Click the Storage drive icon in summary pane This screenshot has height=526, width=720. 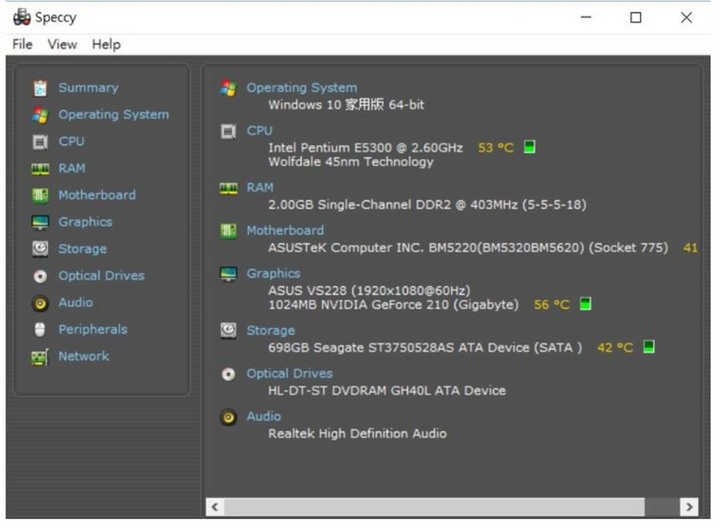pos(228,330)
